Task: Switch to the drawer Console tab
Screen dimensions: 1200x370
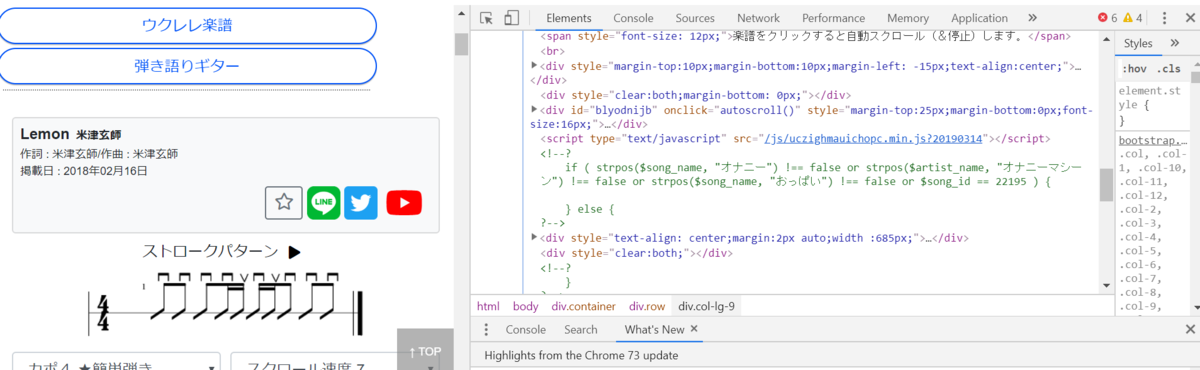Action: pos(525,330)
